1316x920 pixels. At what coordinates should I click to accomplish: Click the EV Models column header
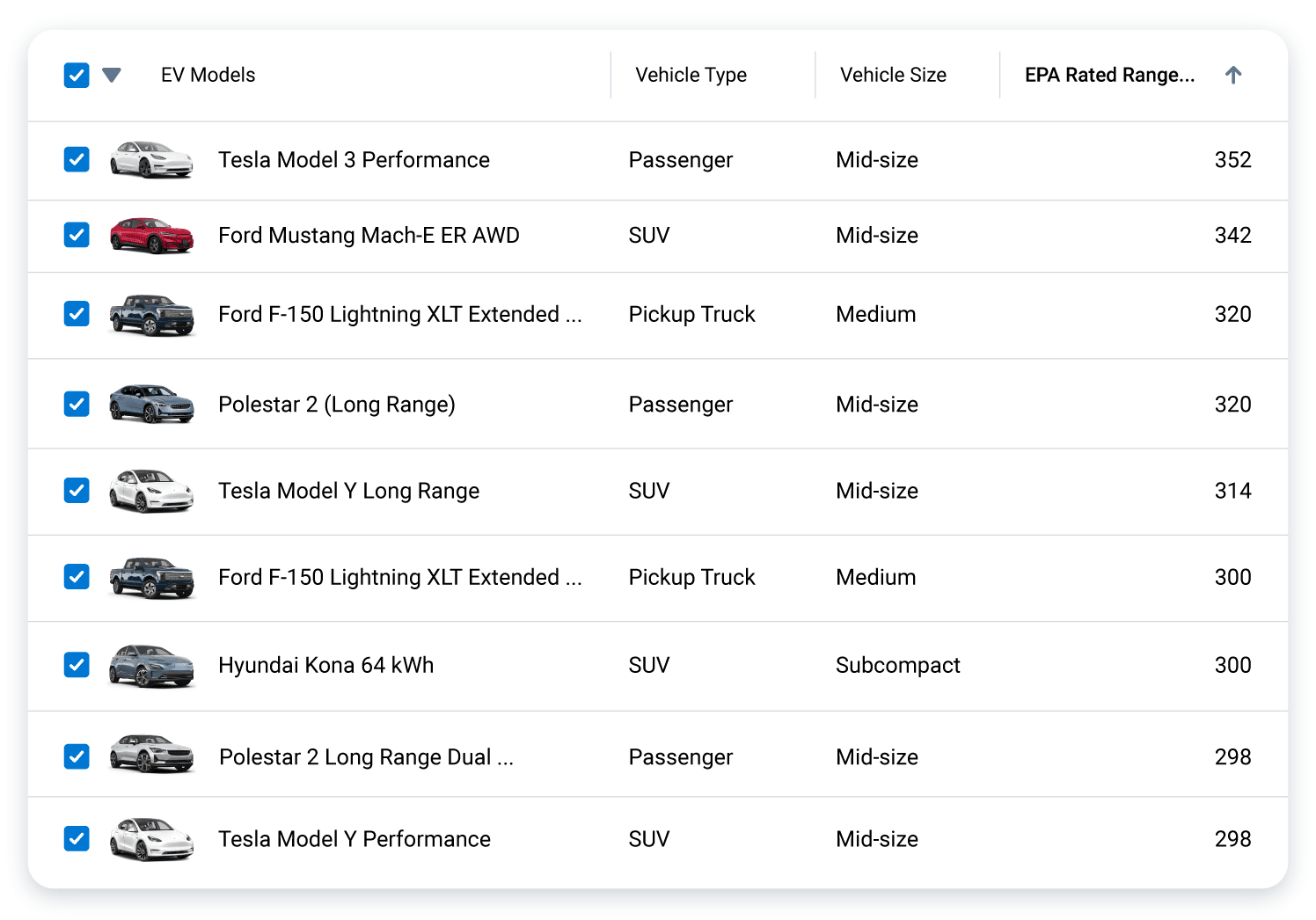coord(208,75)
